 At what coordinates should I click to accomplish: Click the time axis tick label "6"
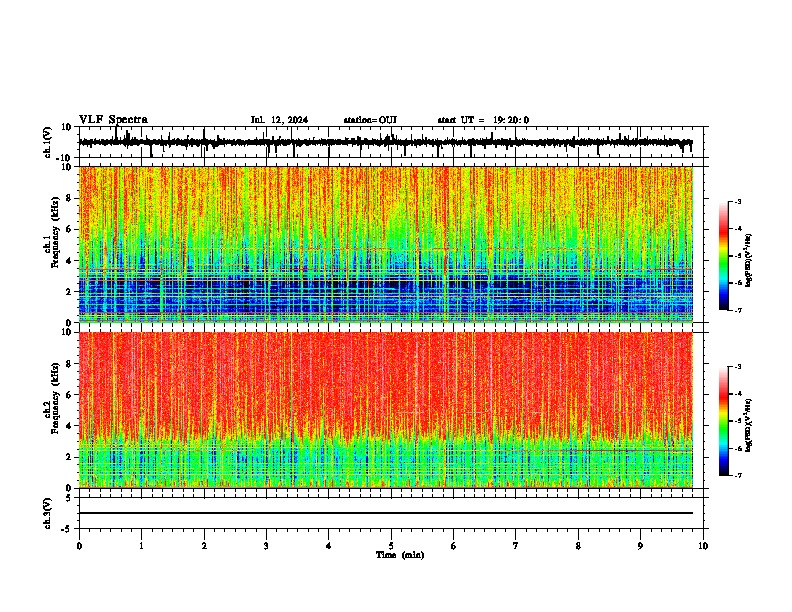[454, 546]
